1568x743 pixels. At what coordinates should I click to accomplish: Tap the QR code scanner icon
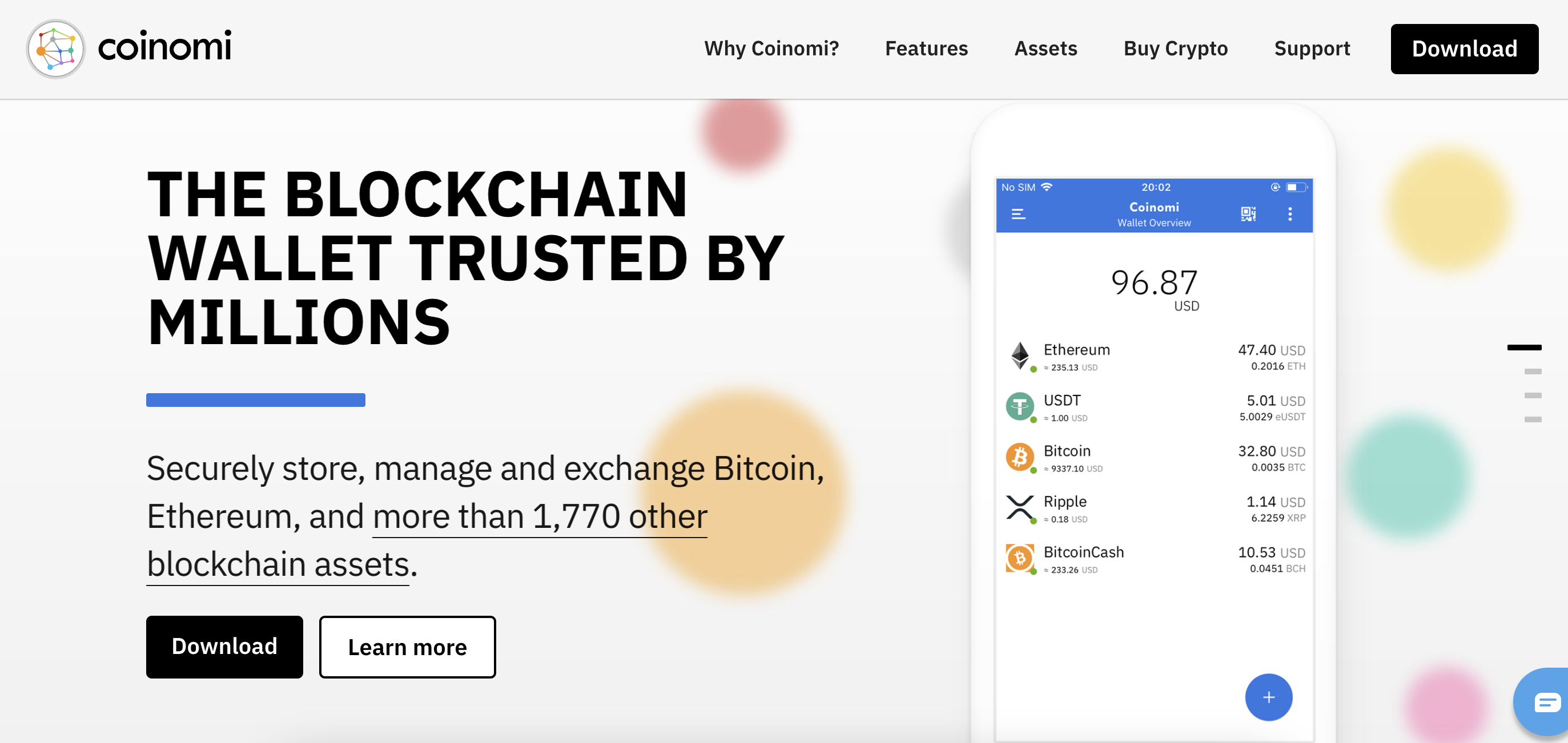1248,214
